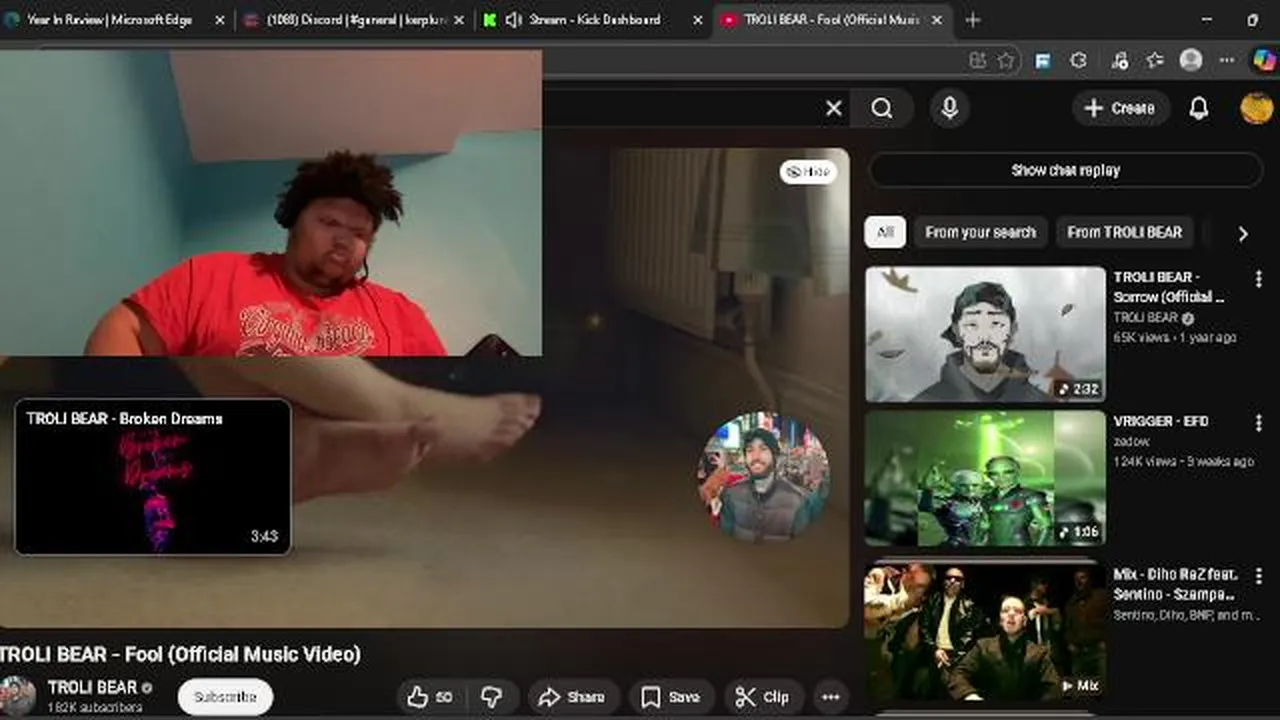Select the All filter chip
The image size is (1280, 720).
(x=885, y=232)
